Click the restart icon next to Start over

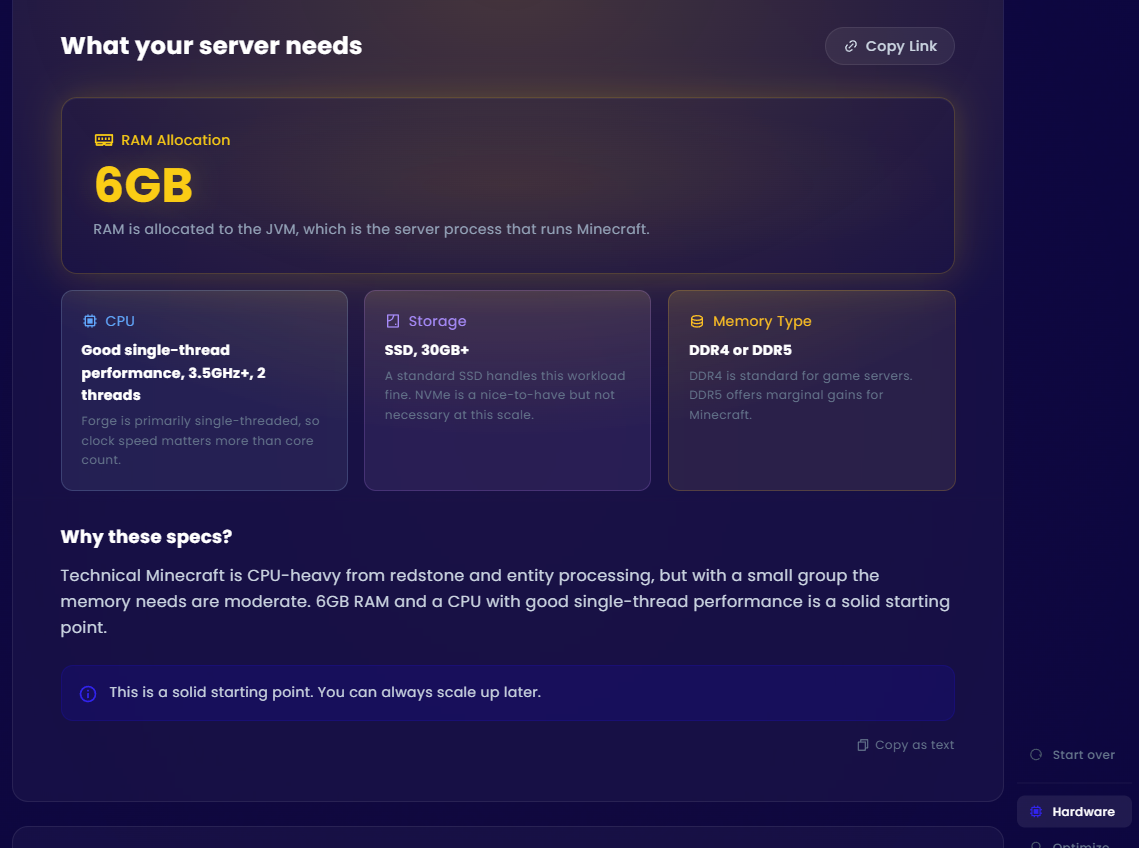[x=1035, y=755]
